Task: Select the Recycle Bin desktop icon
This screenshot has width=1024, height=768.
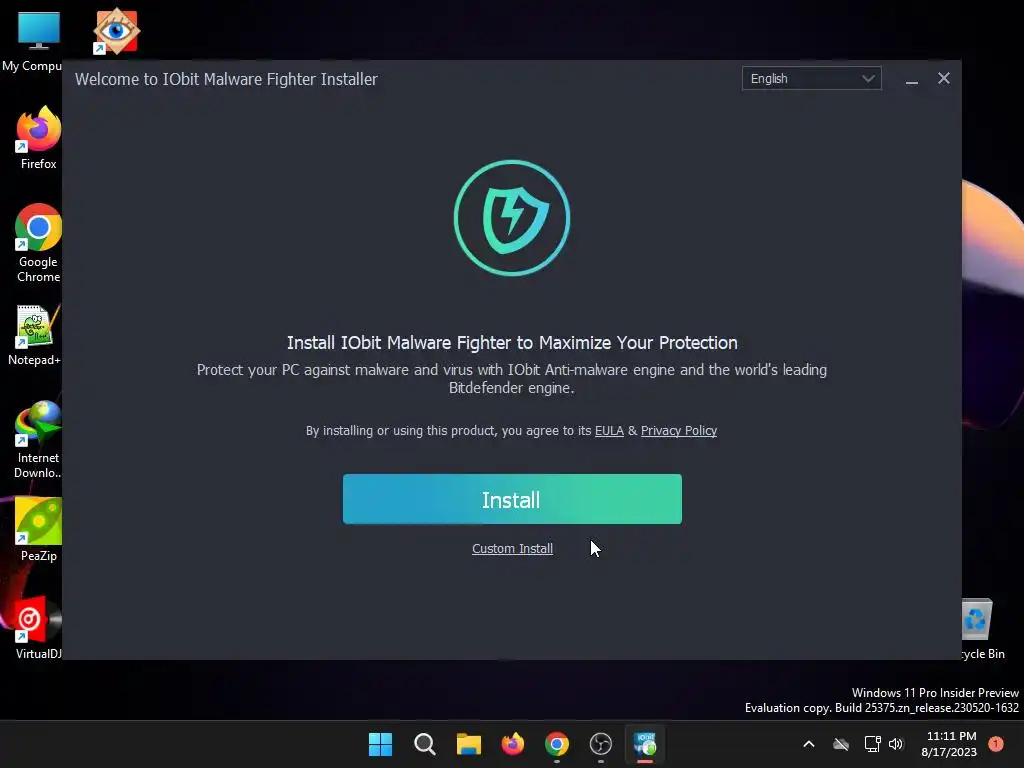Action: pyautogui.click(x=983, y=629)
